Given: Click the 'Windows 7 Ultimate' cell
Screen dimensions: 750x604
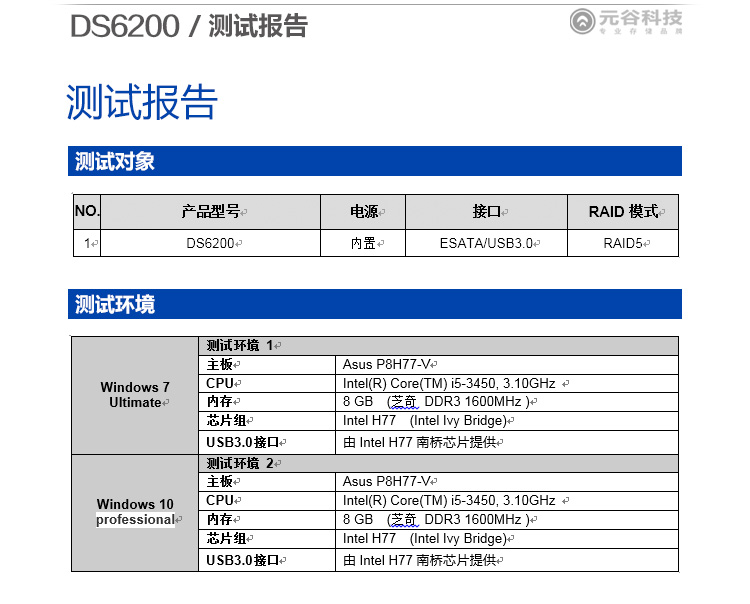Looking at the screenshot, I should [135, 395].
